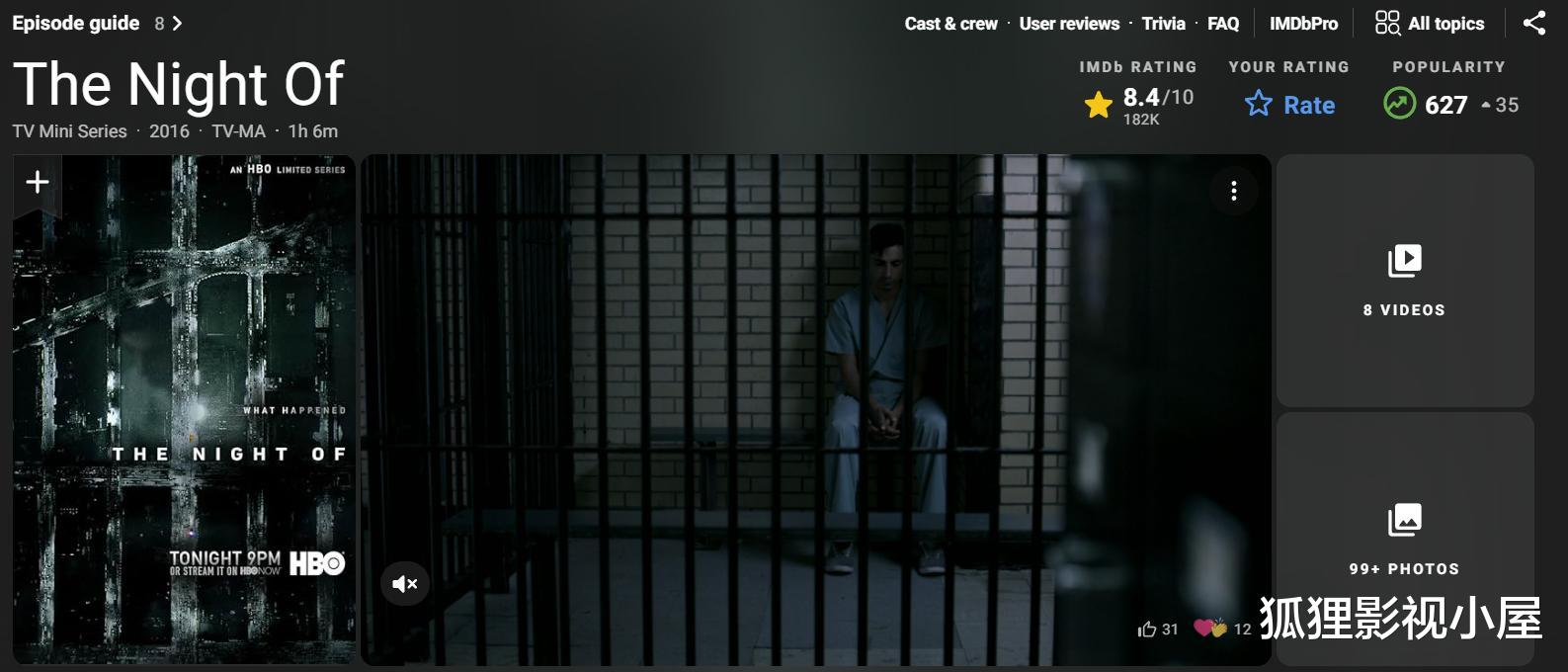
Task: Open the 8 Videos gallery
Action: pyautogui.click(x=1404, y=281)
